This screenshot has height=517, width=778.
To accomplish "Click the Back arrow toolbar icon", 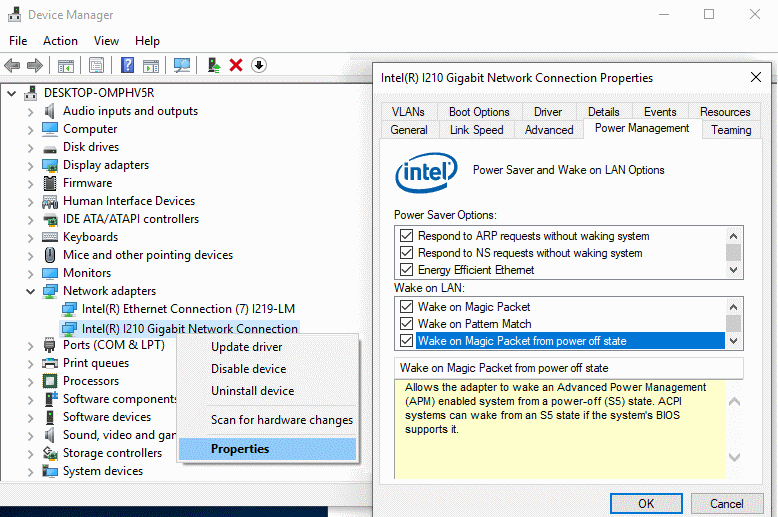I will (12, 65).
